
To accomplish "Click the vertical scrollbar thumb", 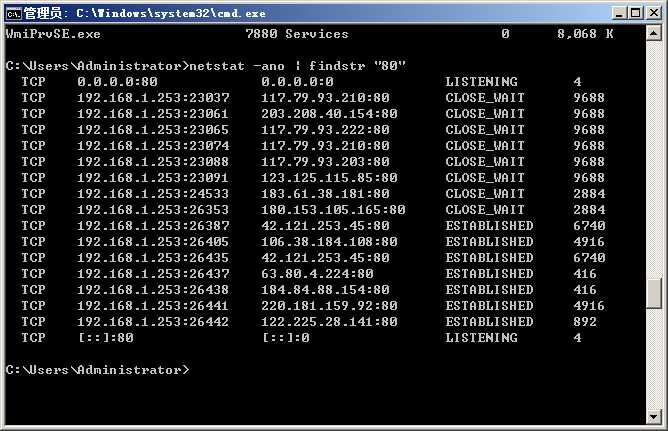I will coord(654,293).
